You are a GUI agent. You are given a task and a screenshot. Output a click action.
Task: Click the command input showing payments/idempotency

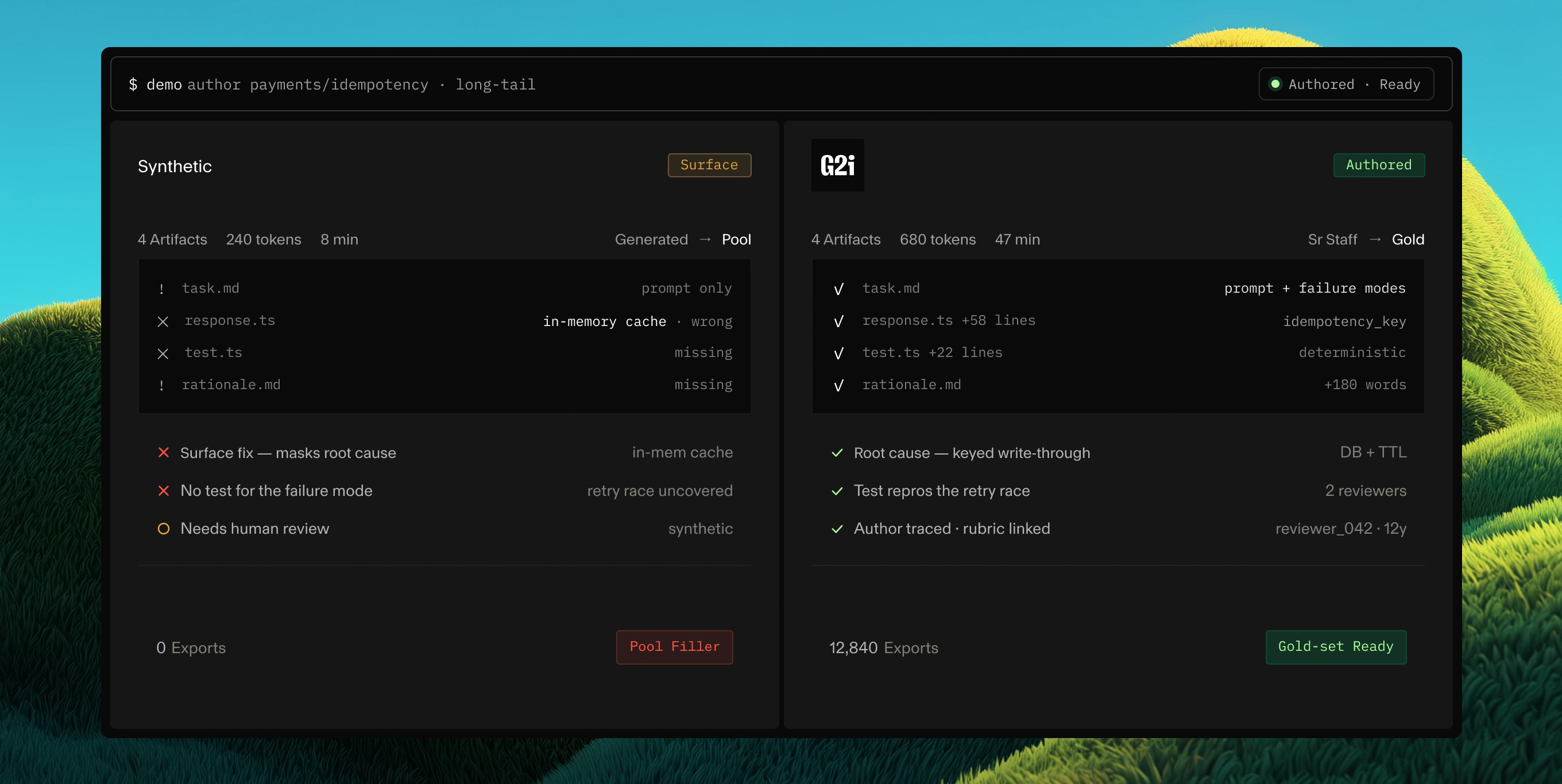tap(781, 84)
